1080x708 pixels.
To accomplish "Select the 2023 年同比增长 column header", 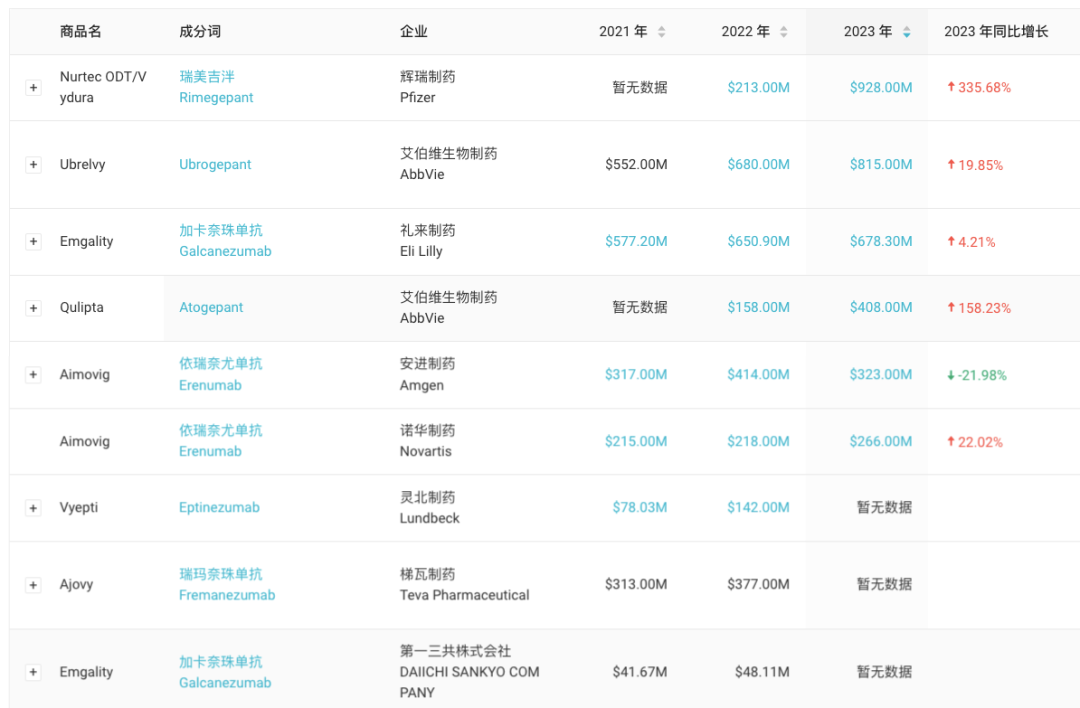I will click(996, 32).
